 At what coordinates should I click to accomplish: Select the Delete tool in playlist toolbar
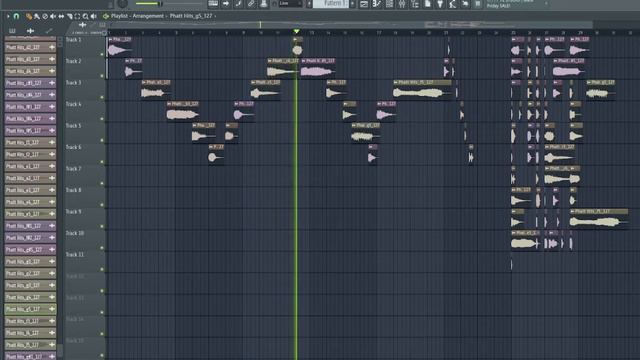pyautogui.click(x=45, y=16)
